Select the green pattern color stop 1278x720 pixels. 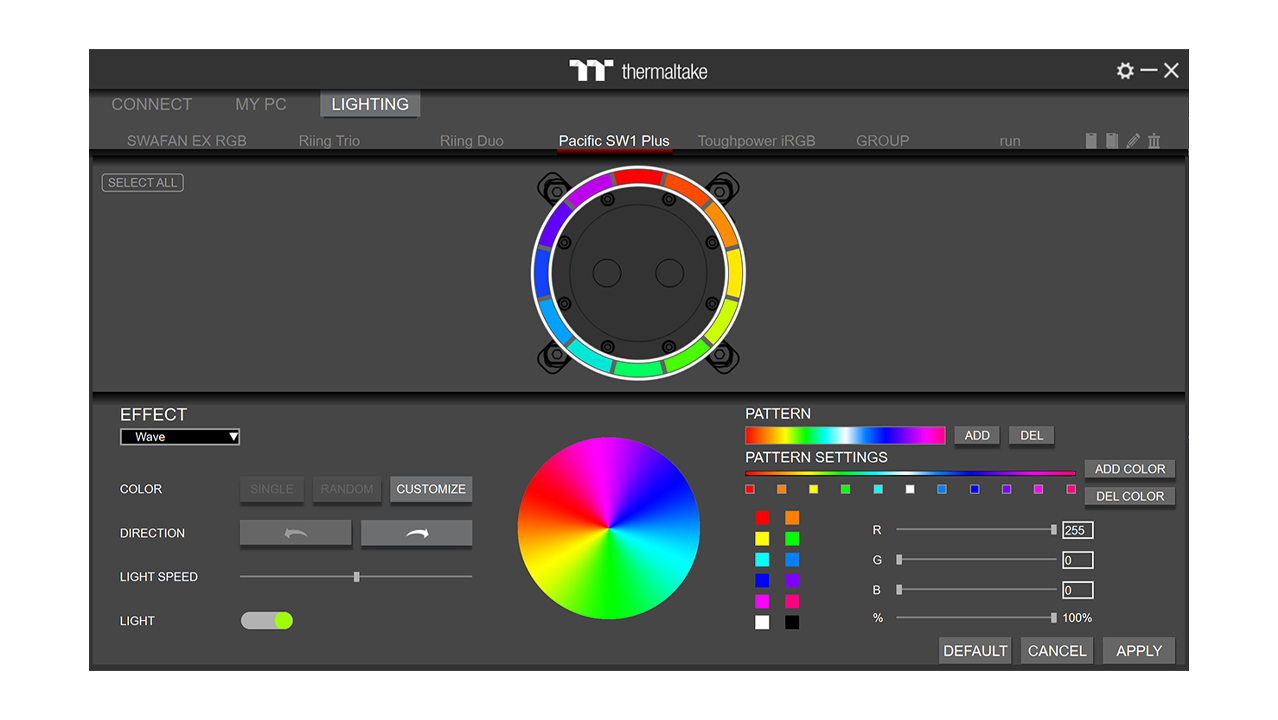tap(846, 489)
